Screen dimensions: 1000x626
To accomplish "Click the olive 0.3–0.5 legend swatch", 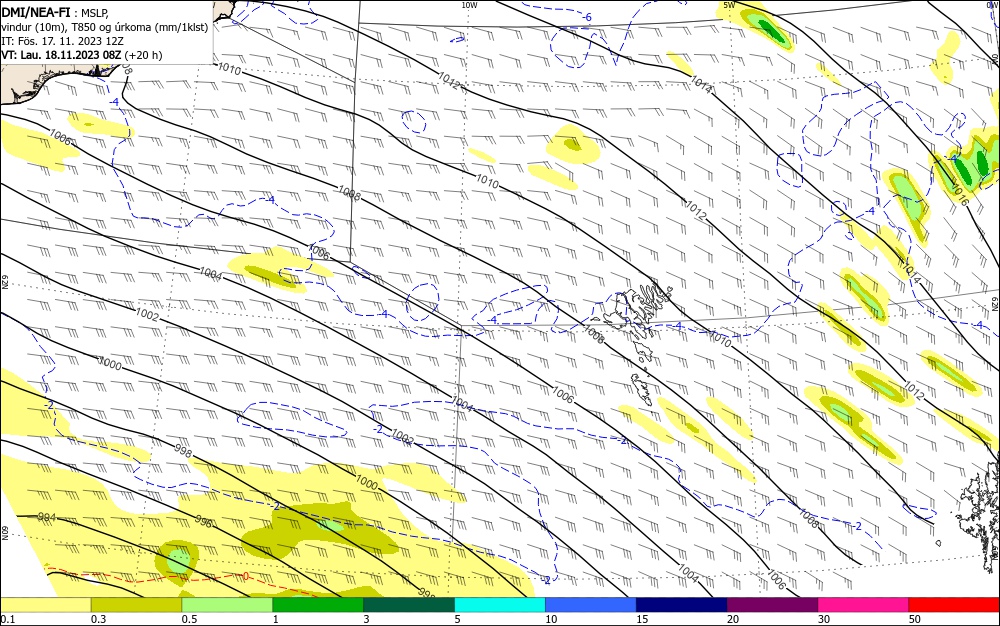I will coord(136,605).
